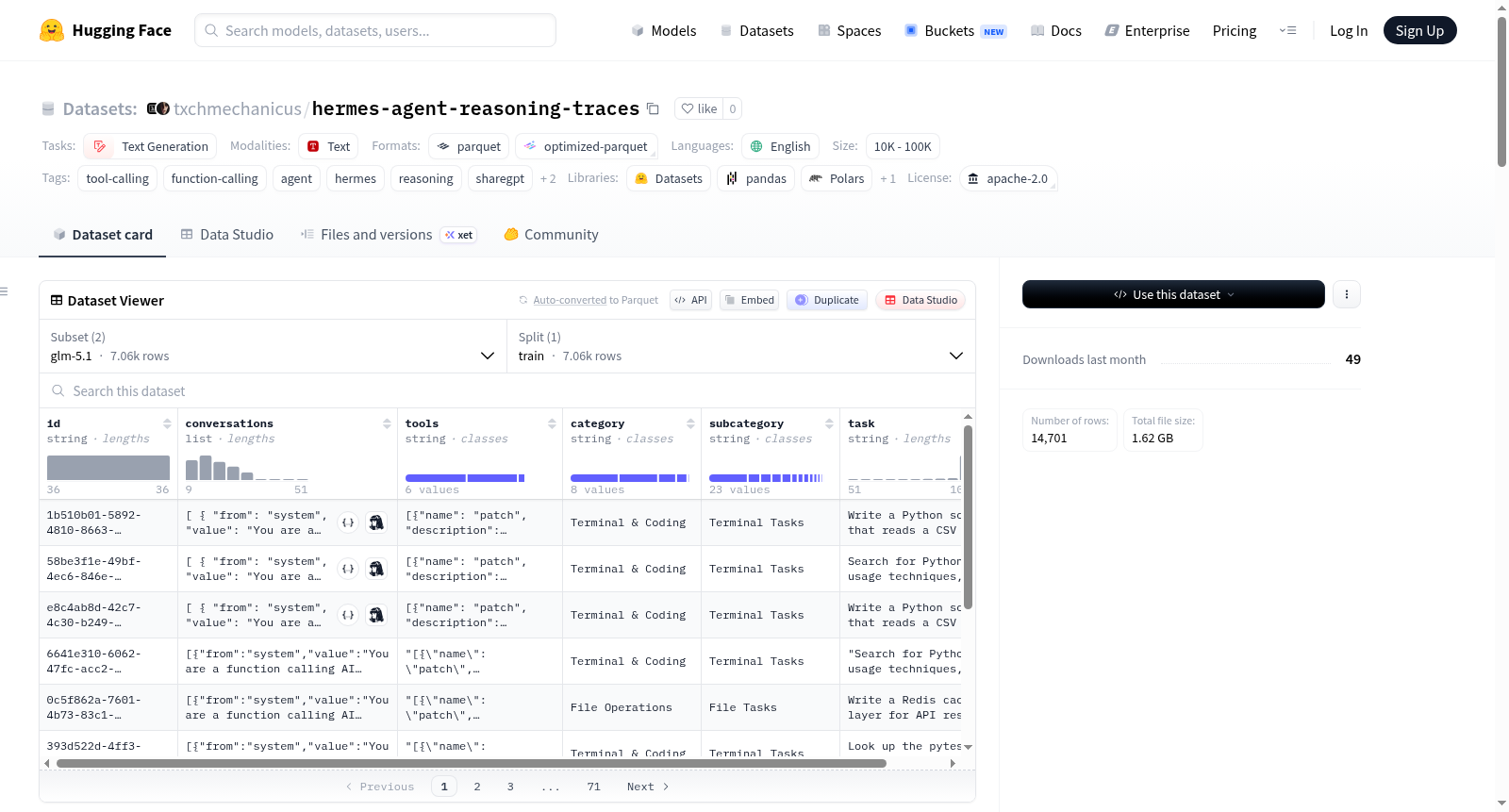The width and height of the screenshot is (1509, 812).
Task: Open the Files and versions tab
Action: tap(389, 235)
